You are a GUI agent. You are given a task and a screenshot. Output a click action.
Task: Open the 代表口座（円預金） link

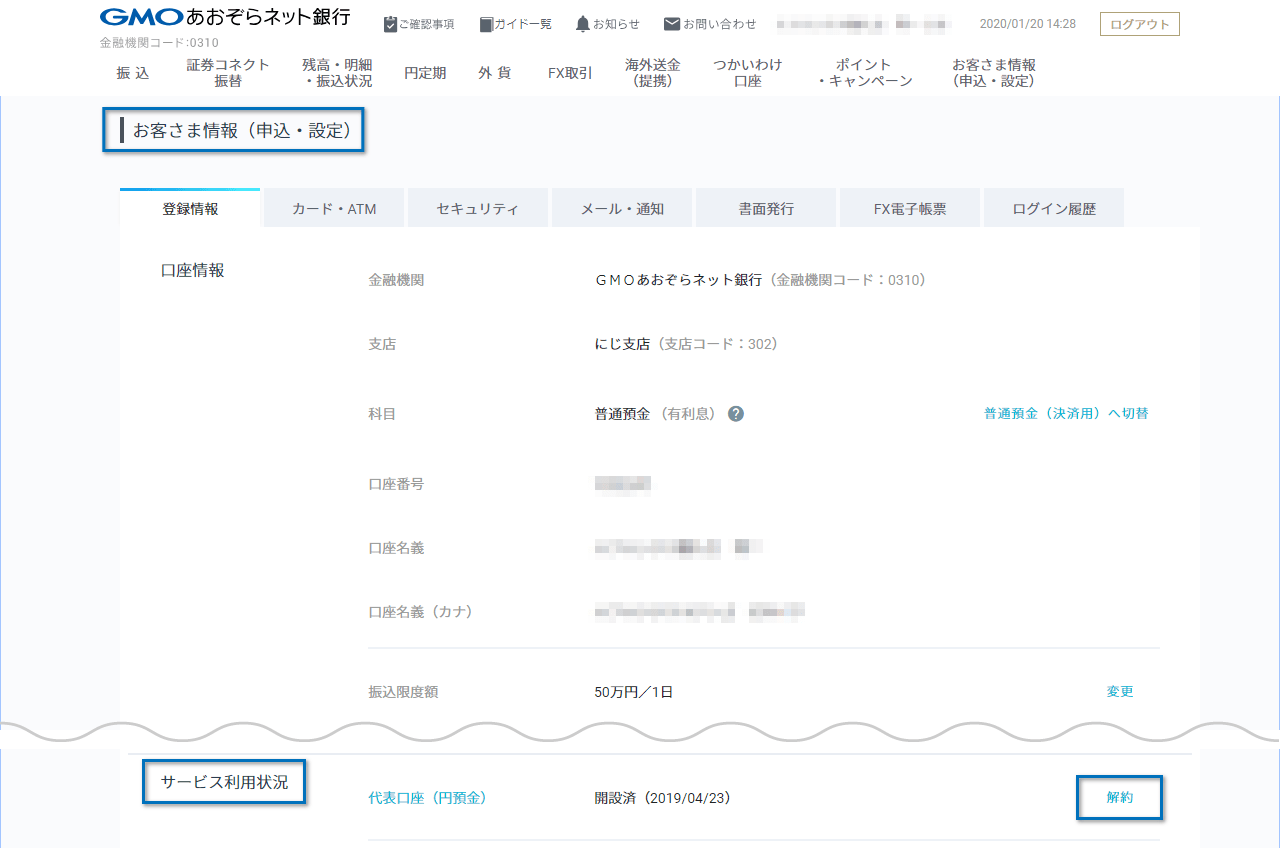(427, 798)
